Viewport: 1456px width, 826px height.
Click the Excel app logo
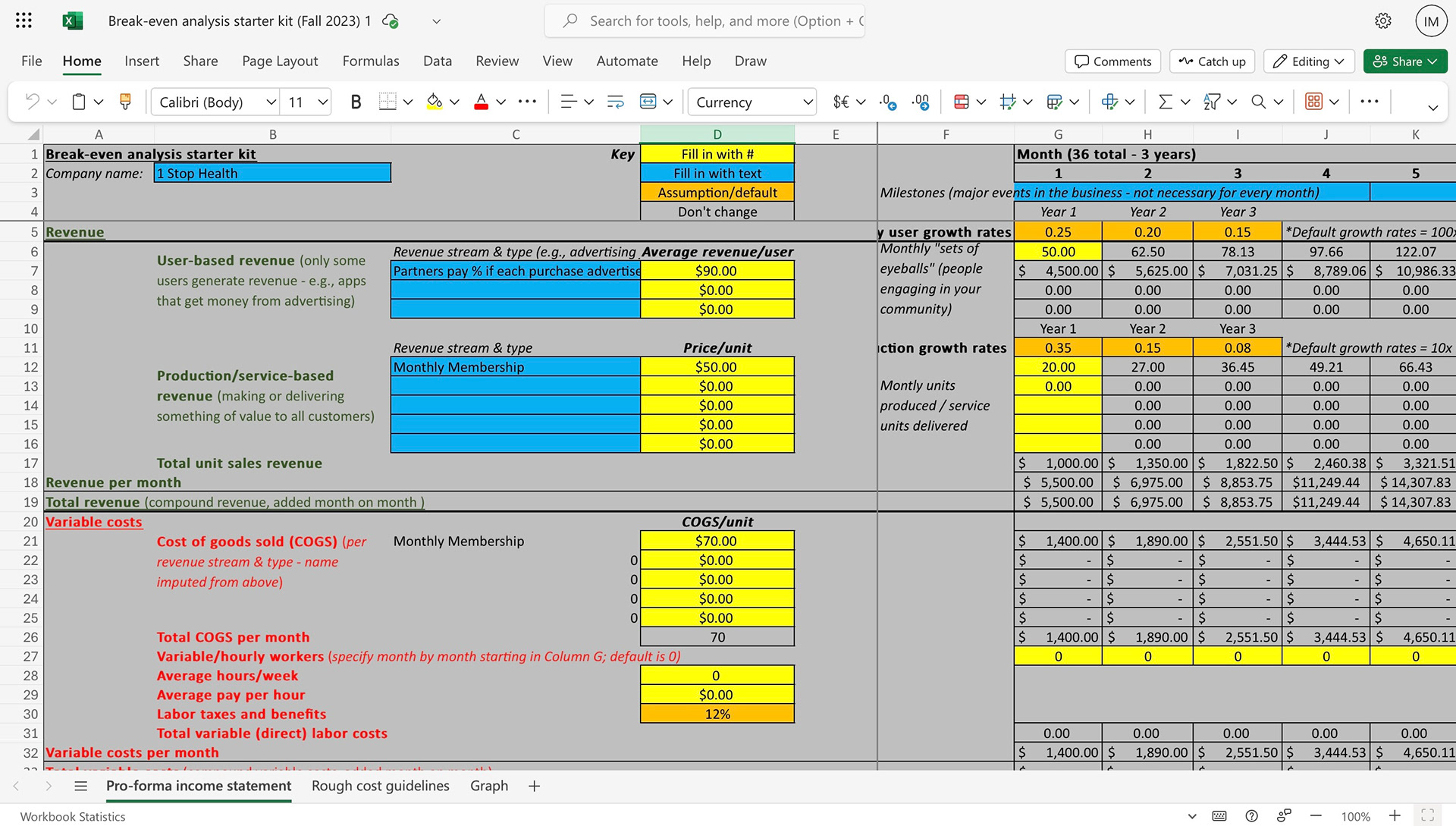pyautogui.click(x=72, y=20)
